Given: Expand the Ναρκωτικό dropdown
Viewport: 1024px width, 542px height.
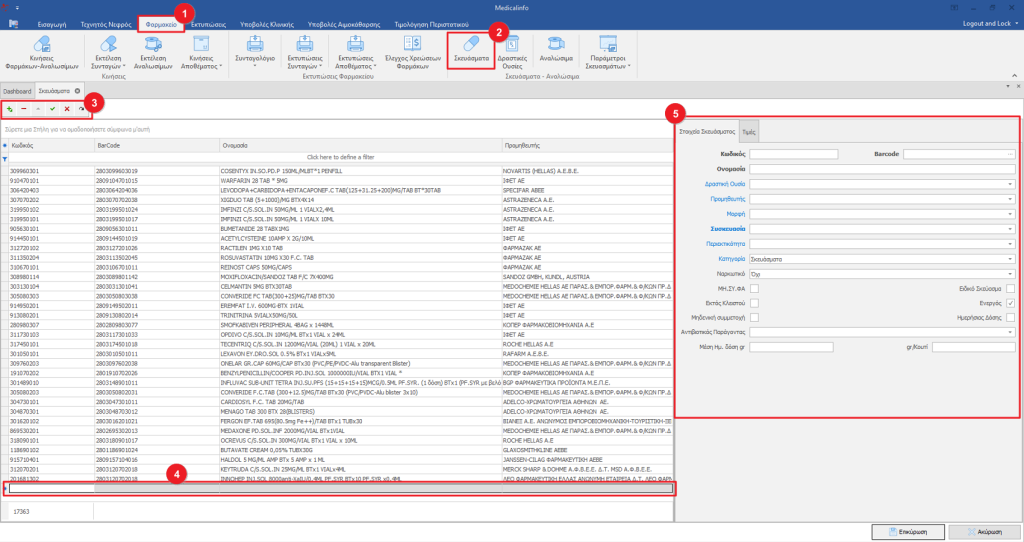Looking at the screenshot, I should [x=1010, y=273].
